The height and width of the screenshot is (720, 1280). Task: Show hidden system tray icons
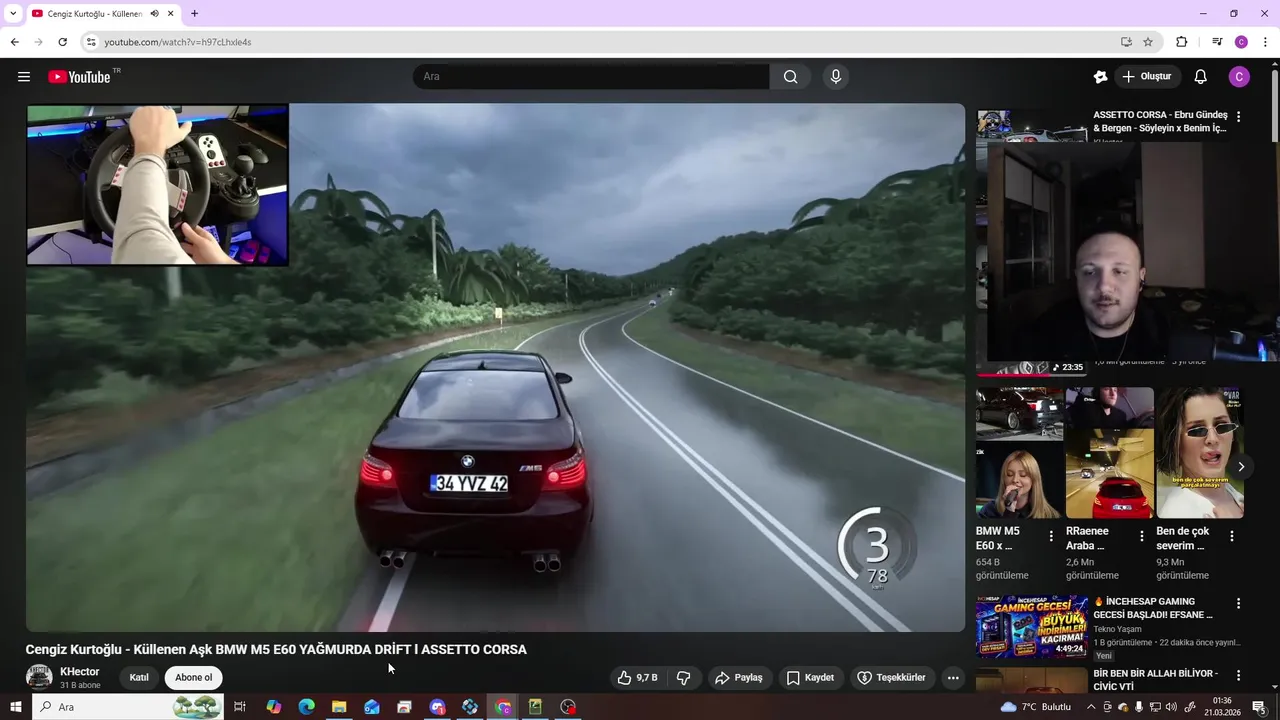(1091, 707)
